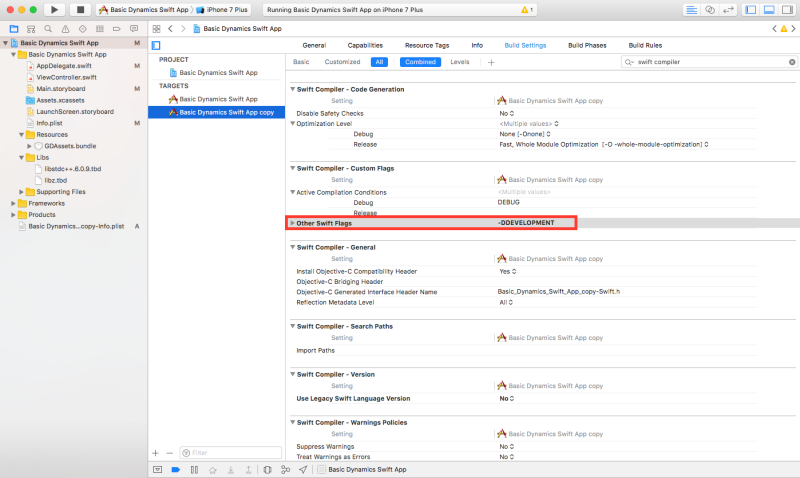Select the Combined view
800x478 pixels.
(x=420, y=62)
